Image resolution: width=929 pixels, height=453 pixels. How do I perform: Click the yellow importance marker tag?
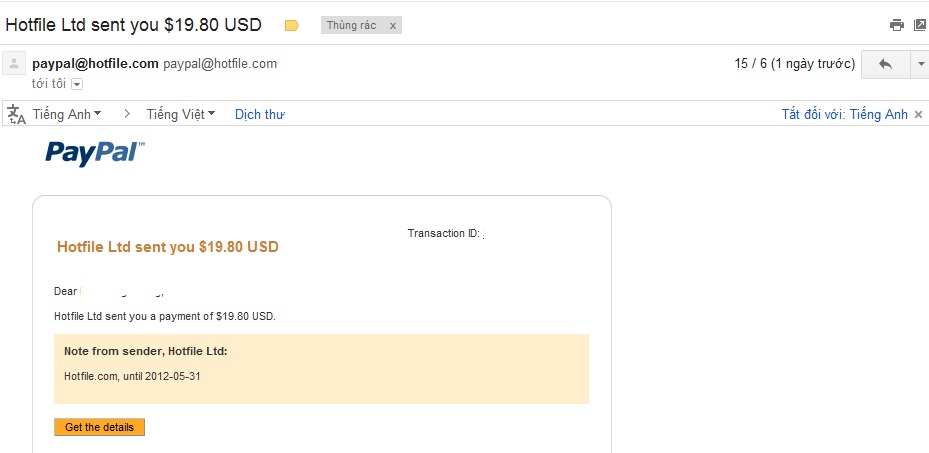(x=292, y=26)
